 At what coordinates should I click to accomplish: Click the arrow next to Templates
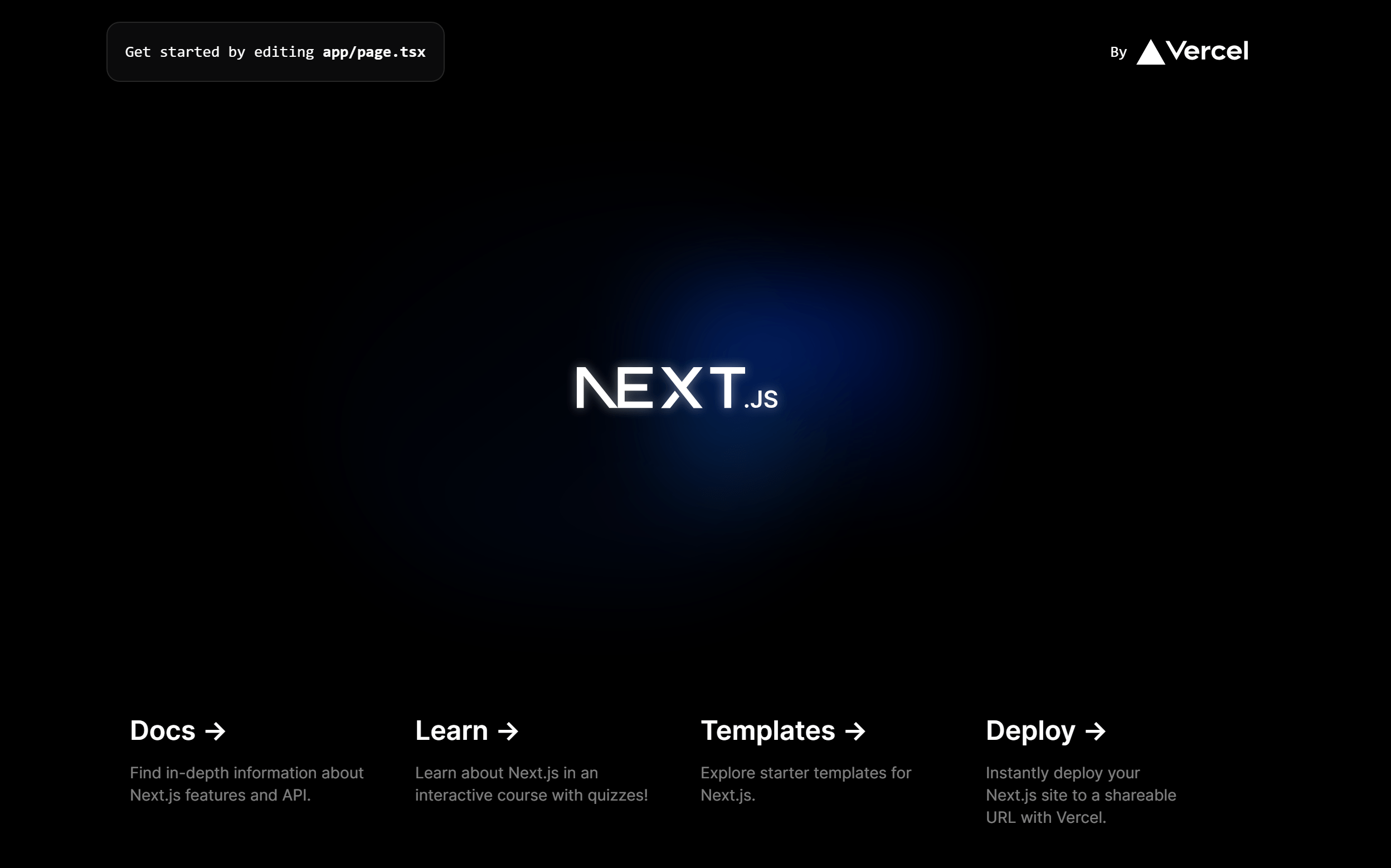click(x=855, y=732)
